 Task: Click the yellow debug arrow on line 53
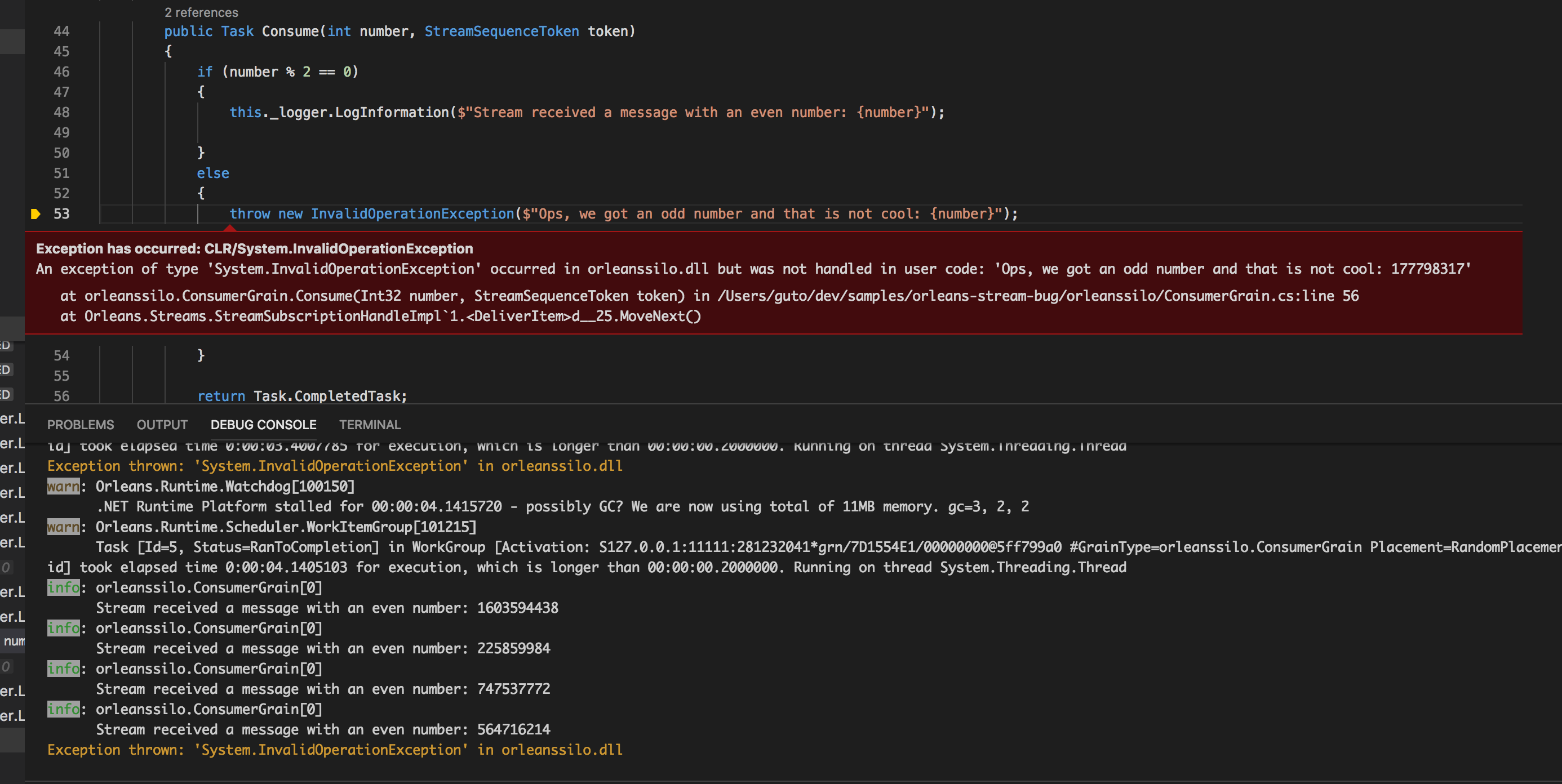tap(35, 214)
